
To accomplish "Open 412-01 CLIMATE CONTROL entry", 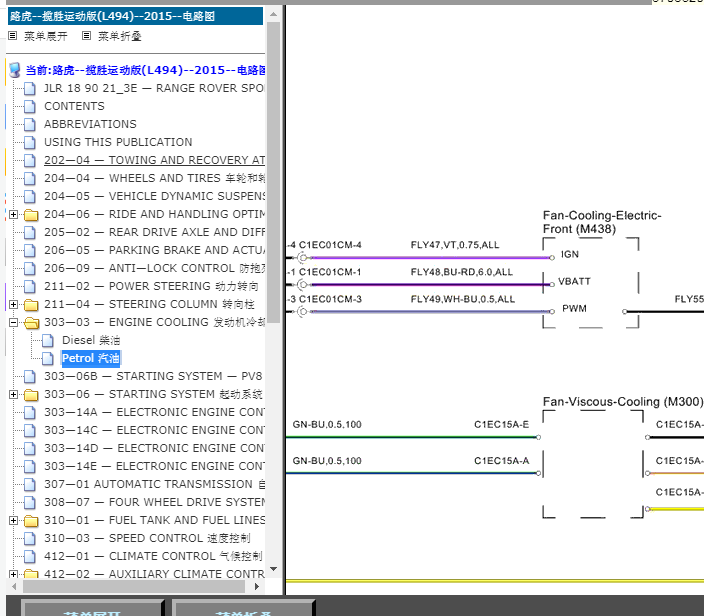I will 153,556.
